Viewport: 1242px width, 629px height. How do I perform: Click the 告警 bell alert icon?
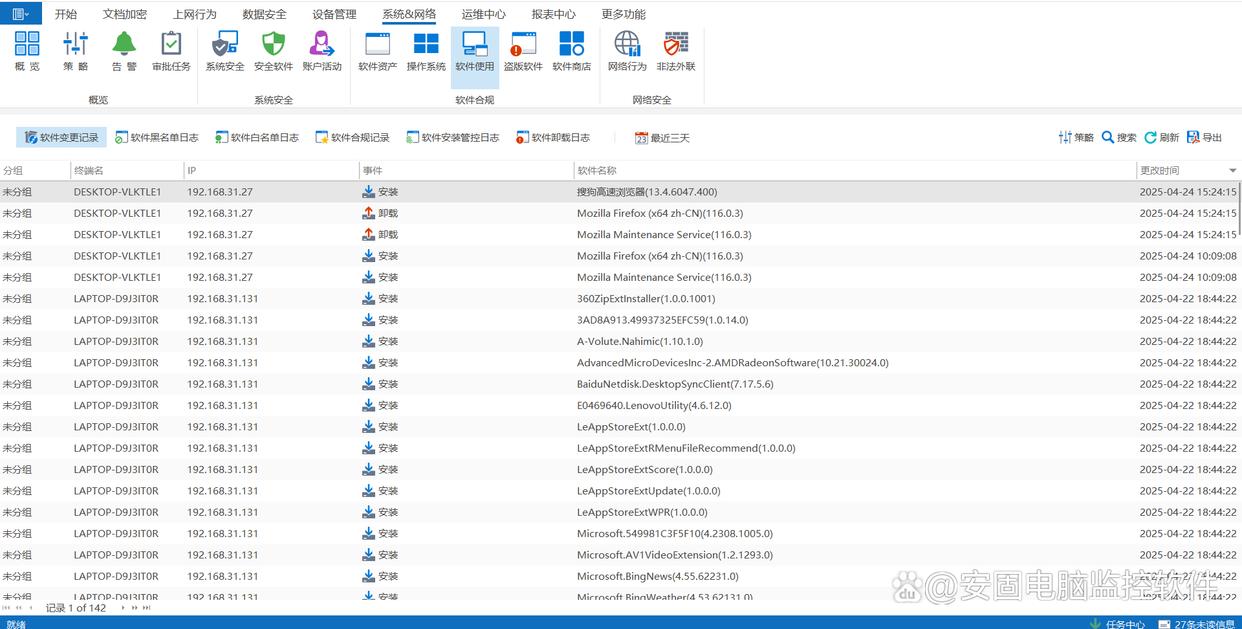pyautogui.click(x=124, y=51)
